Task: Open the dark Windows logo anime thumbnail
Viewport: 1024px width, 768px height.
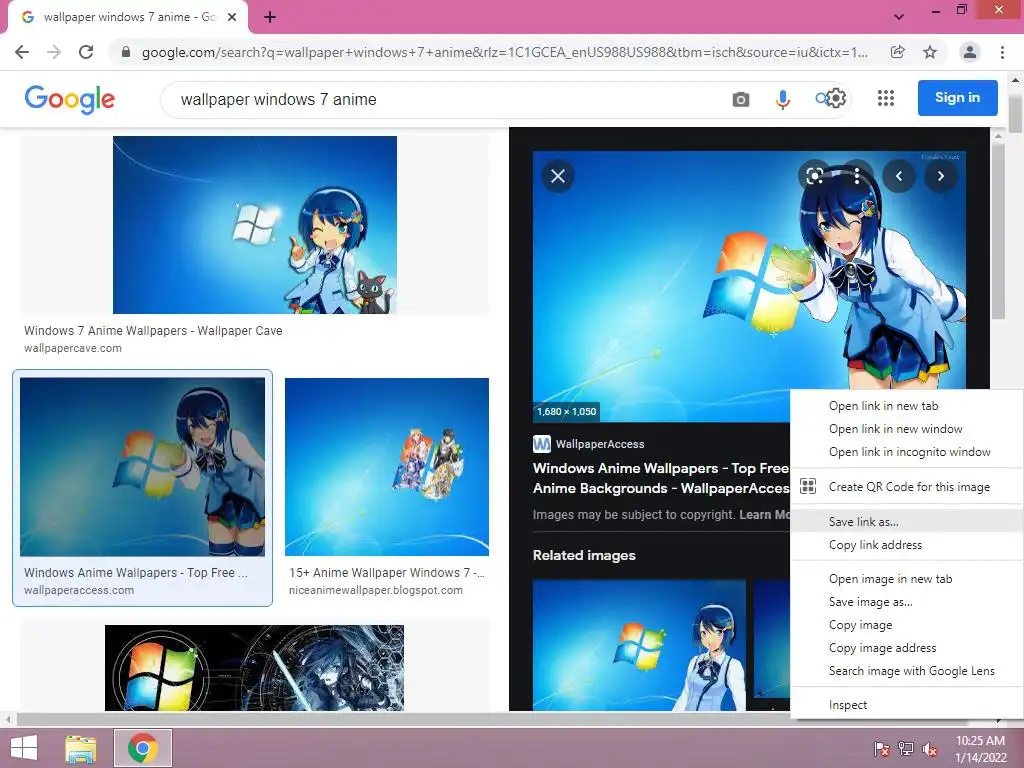Action: [x=254, y=667]
